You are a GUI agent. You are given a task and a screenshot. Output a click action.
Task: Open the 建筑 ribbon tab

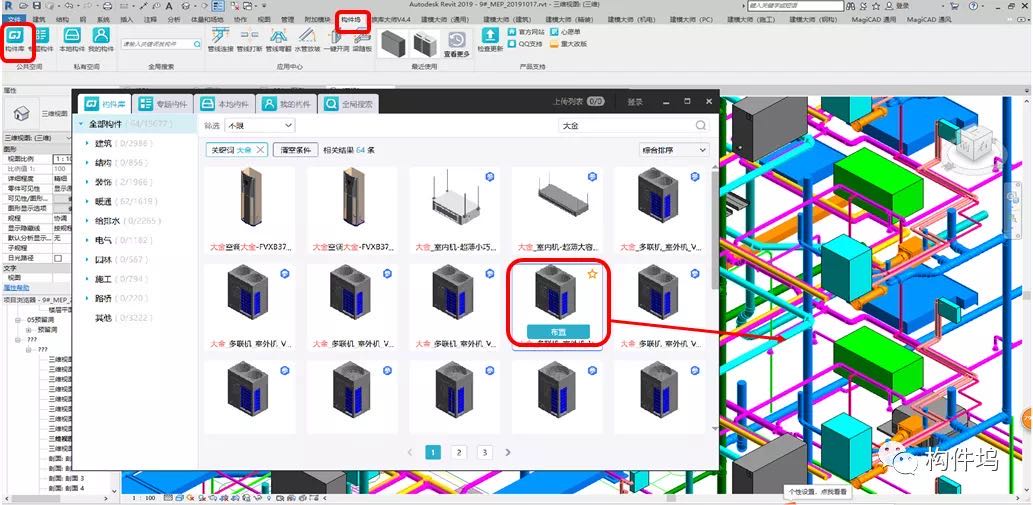click(x=39, y=20)
